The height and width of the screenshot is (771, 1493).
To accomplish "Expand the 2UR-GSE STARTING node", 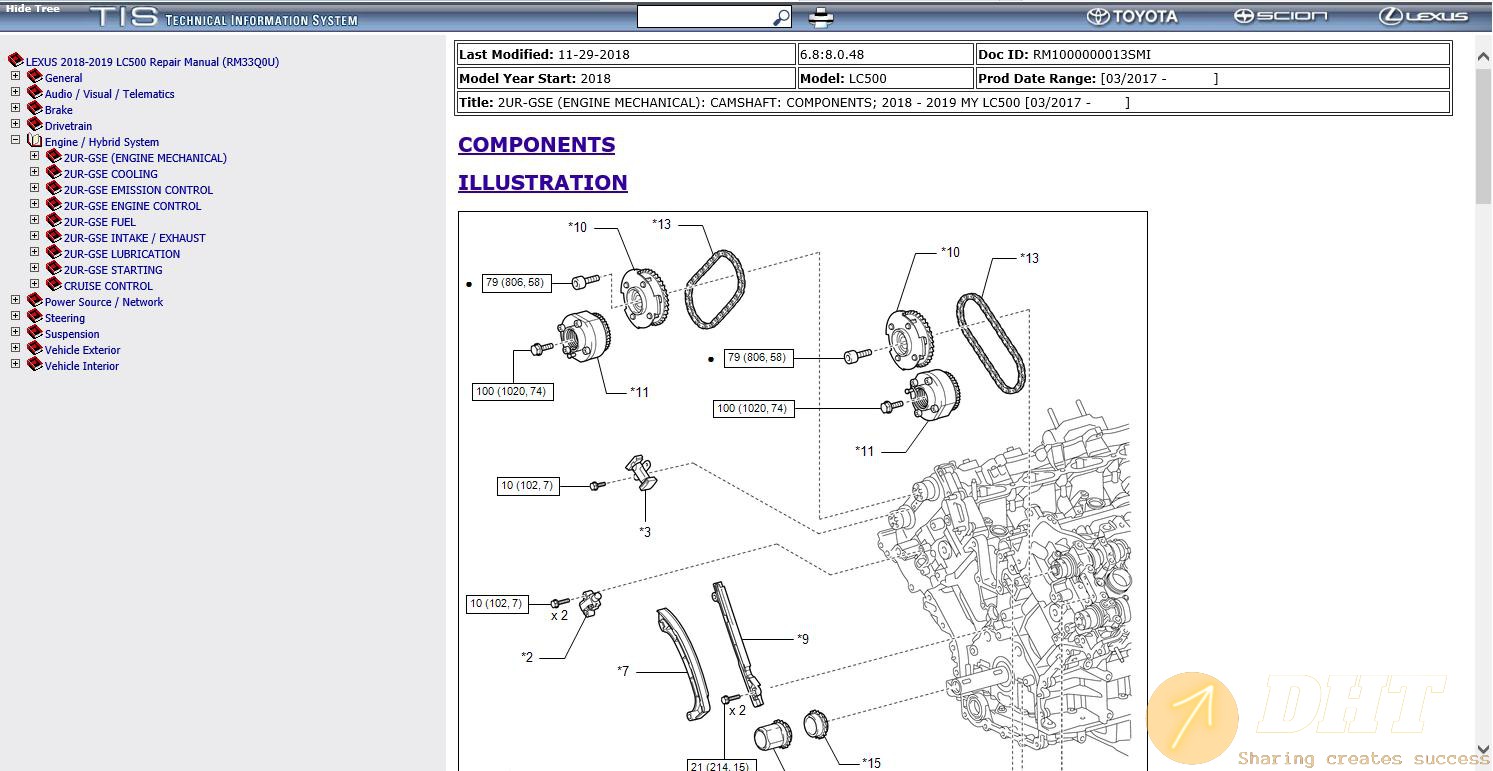I will (34, 268).
